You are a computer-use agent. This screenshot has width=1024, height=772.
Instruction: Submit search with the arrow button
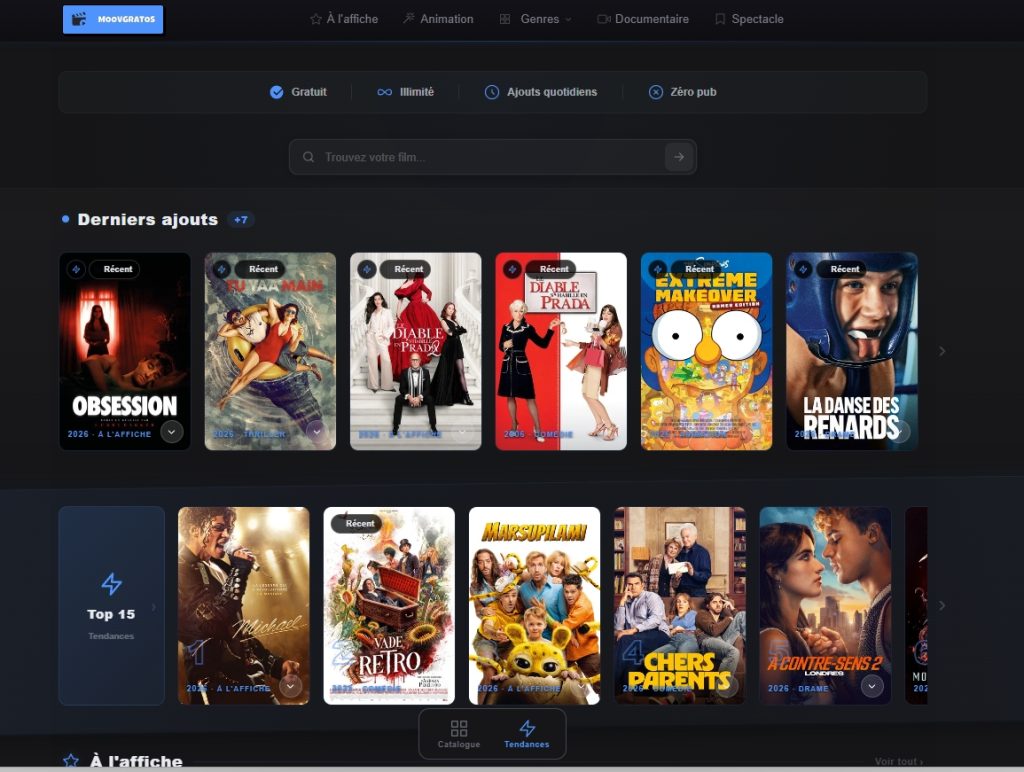pos(679,157)
